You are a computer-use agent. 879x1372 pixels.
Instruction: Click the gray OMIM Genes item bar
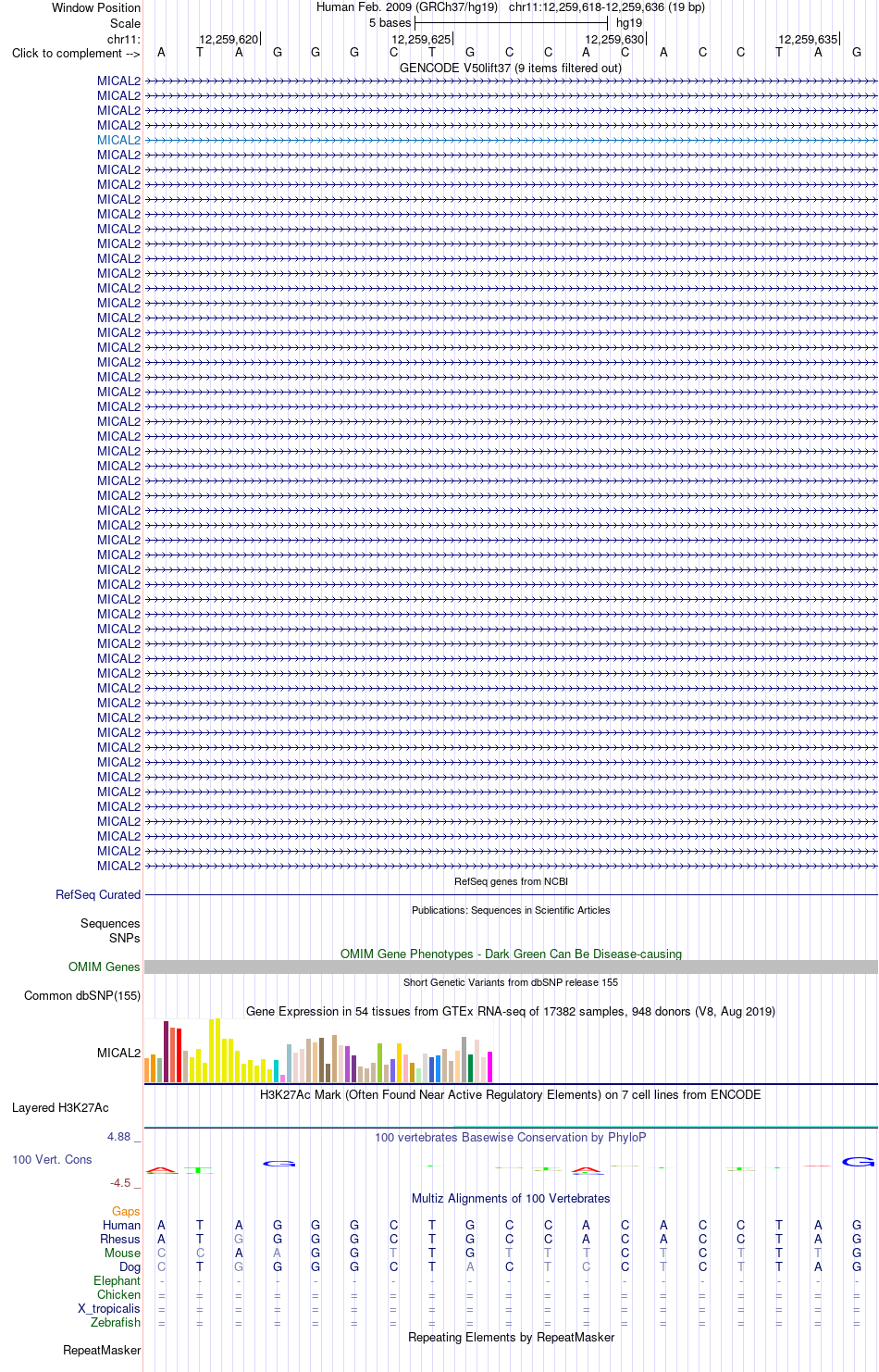(x=511, y=967)
